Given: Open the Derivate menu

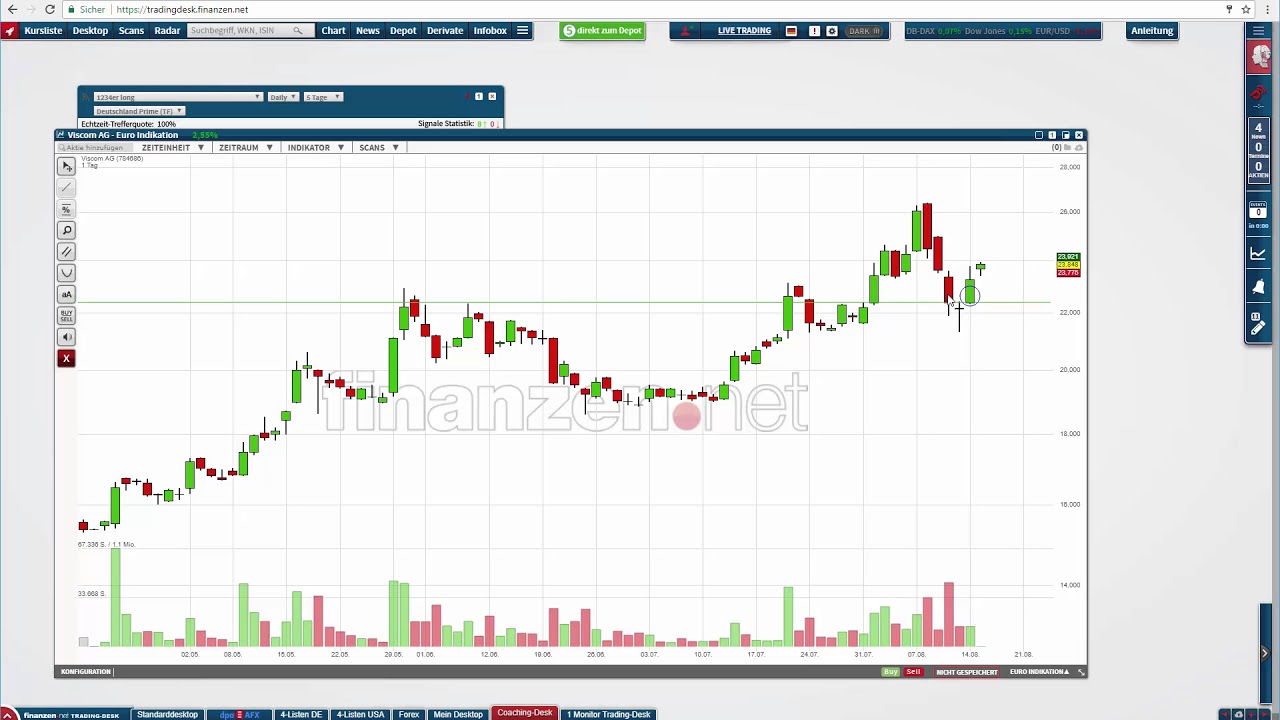Looking at the screenshot, I should [445, 31].
